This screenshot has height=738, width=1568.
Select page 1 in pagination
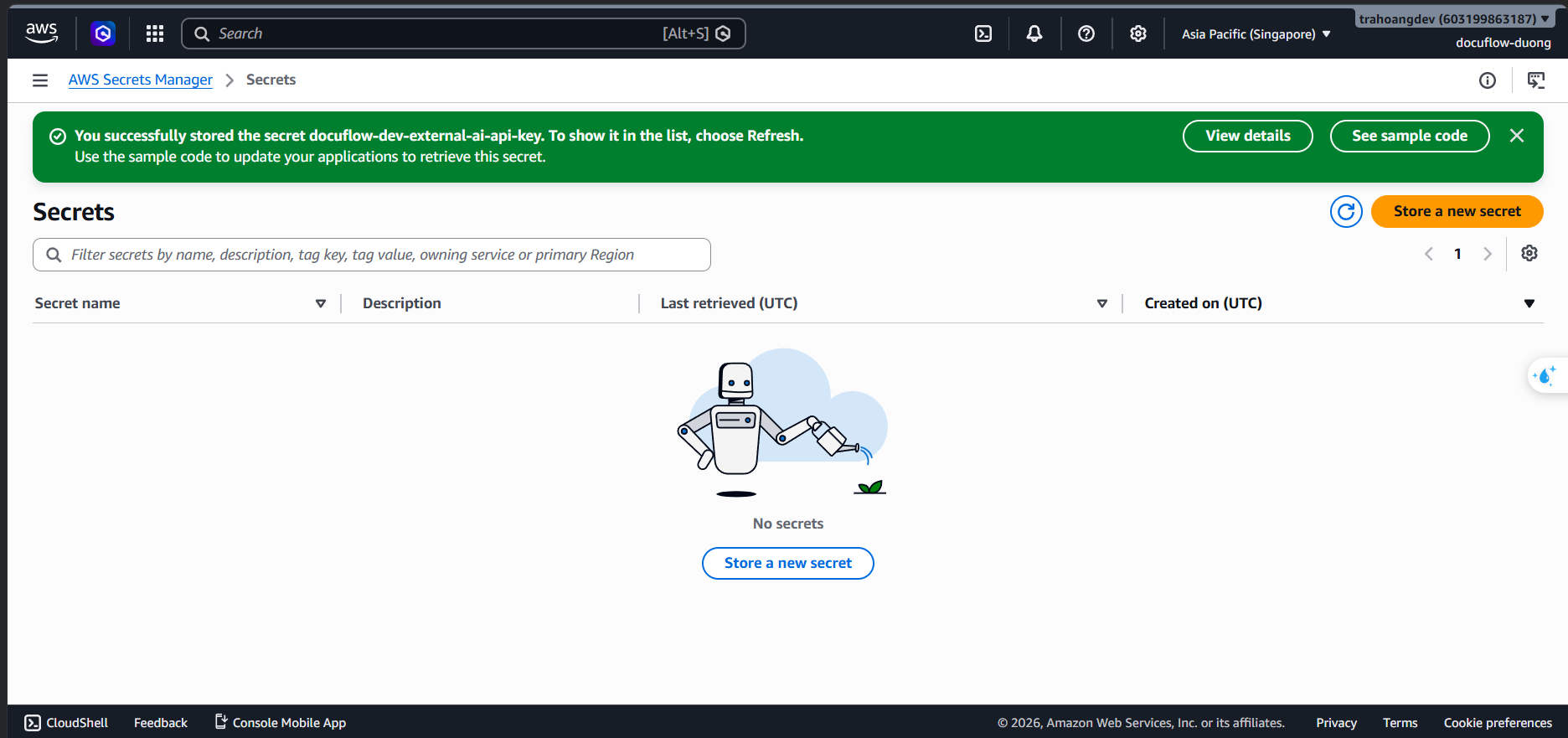tap(1458, 254)
